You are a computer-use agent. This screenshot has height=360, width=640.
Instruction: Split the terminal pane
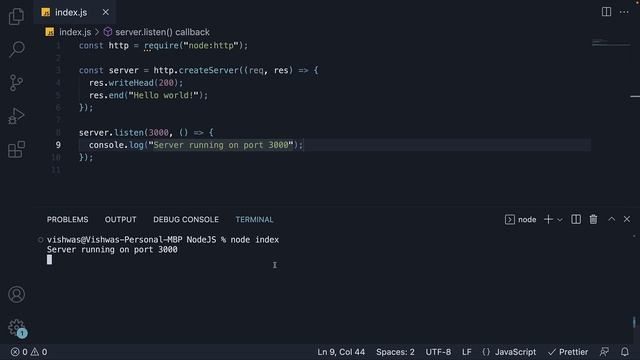(576, 220)
